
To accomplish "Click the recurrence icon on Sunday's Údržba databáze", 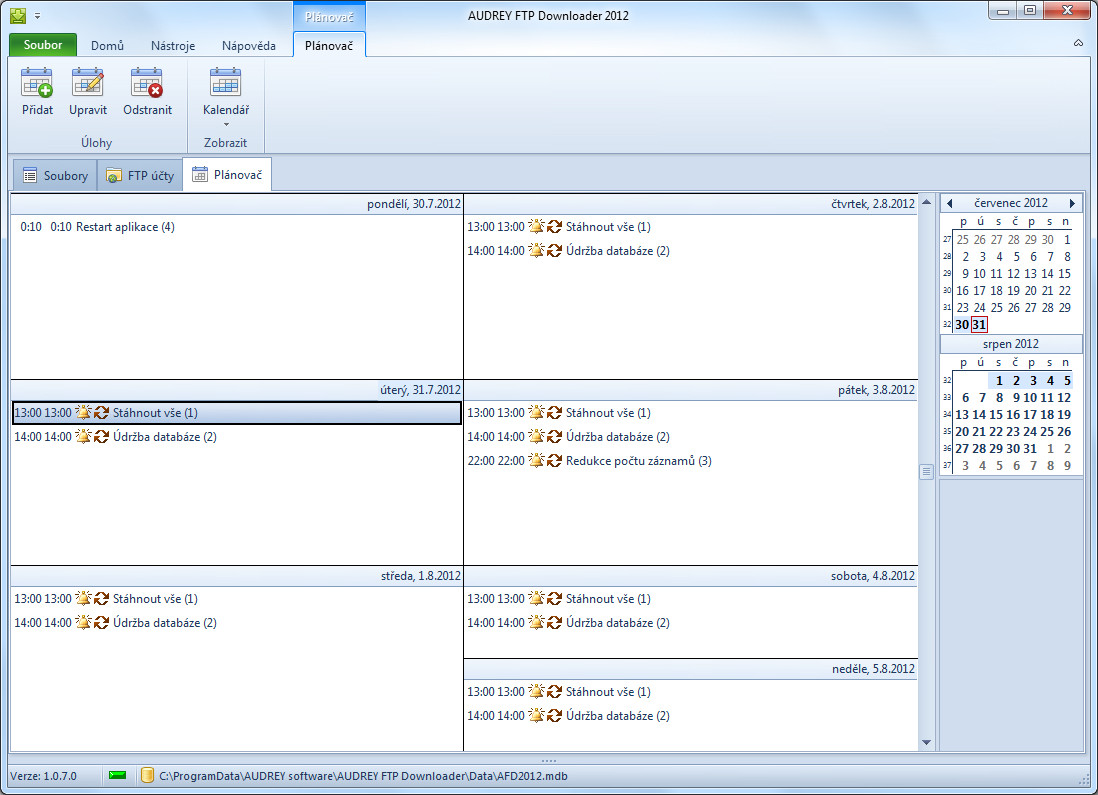I will pyautogui.click(x=554, y=715).
